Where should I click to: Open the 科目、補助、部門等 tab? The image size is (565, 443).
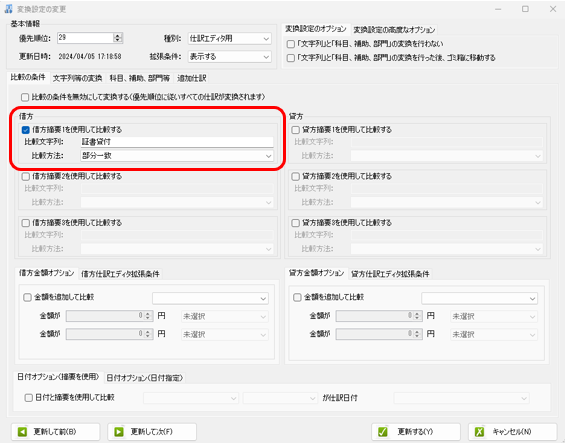click(x=140, y=78)
